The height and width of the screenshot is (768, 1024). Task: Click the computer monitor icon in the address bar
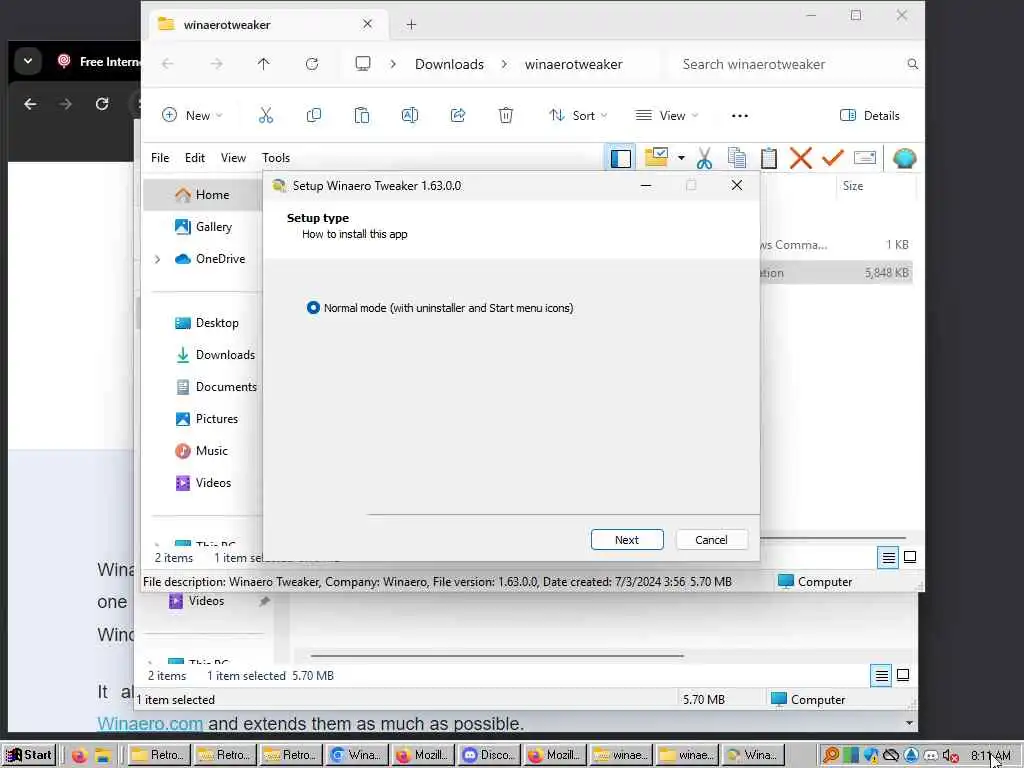(x=362, y=64)
